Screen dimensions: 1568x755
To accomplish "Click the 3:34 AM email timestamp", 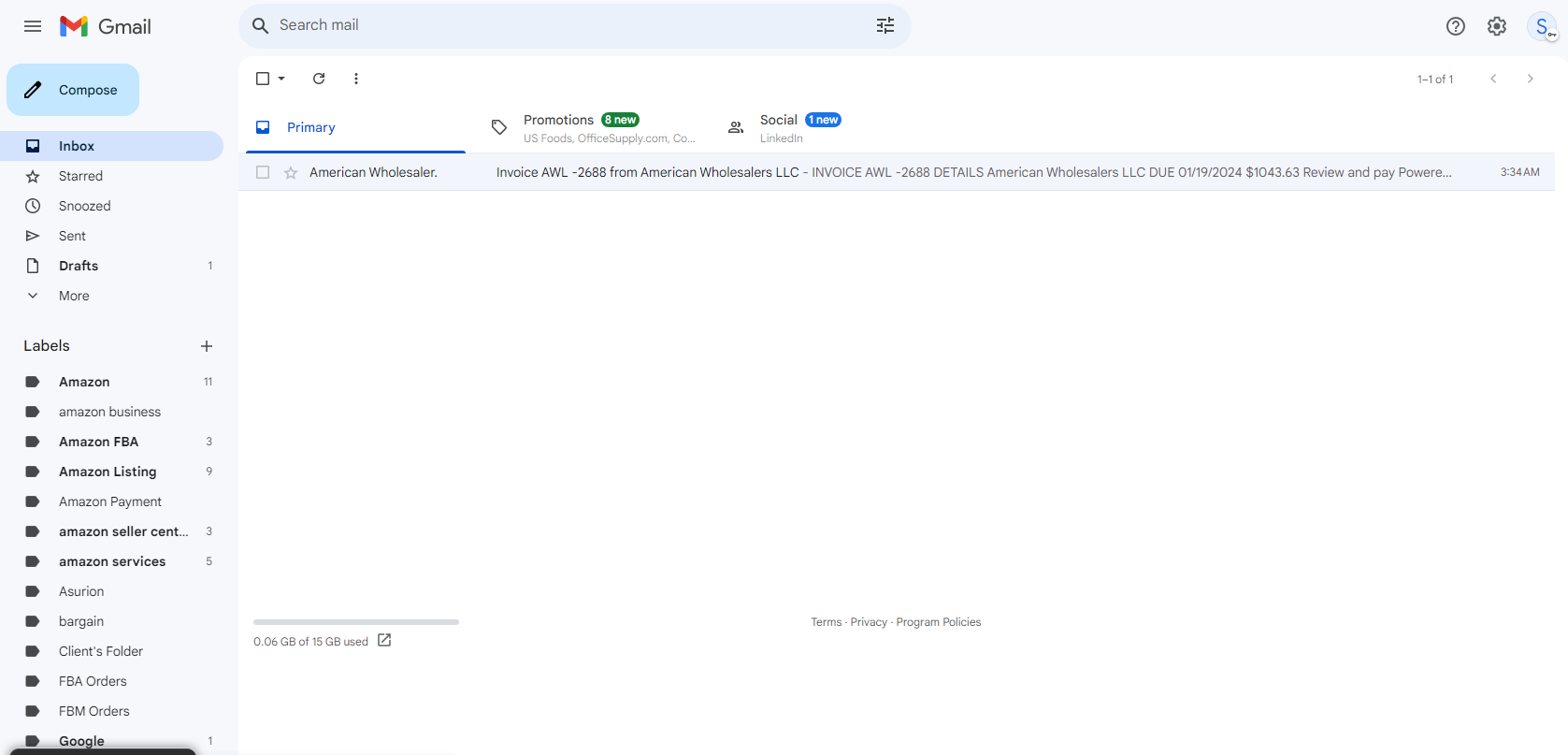I will click(1520, 172).
